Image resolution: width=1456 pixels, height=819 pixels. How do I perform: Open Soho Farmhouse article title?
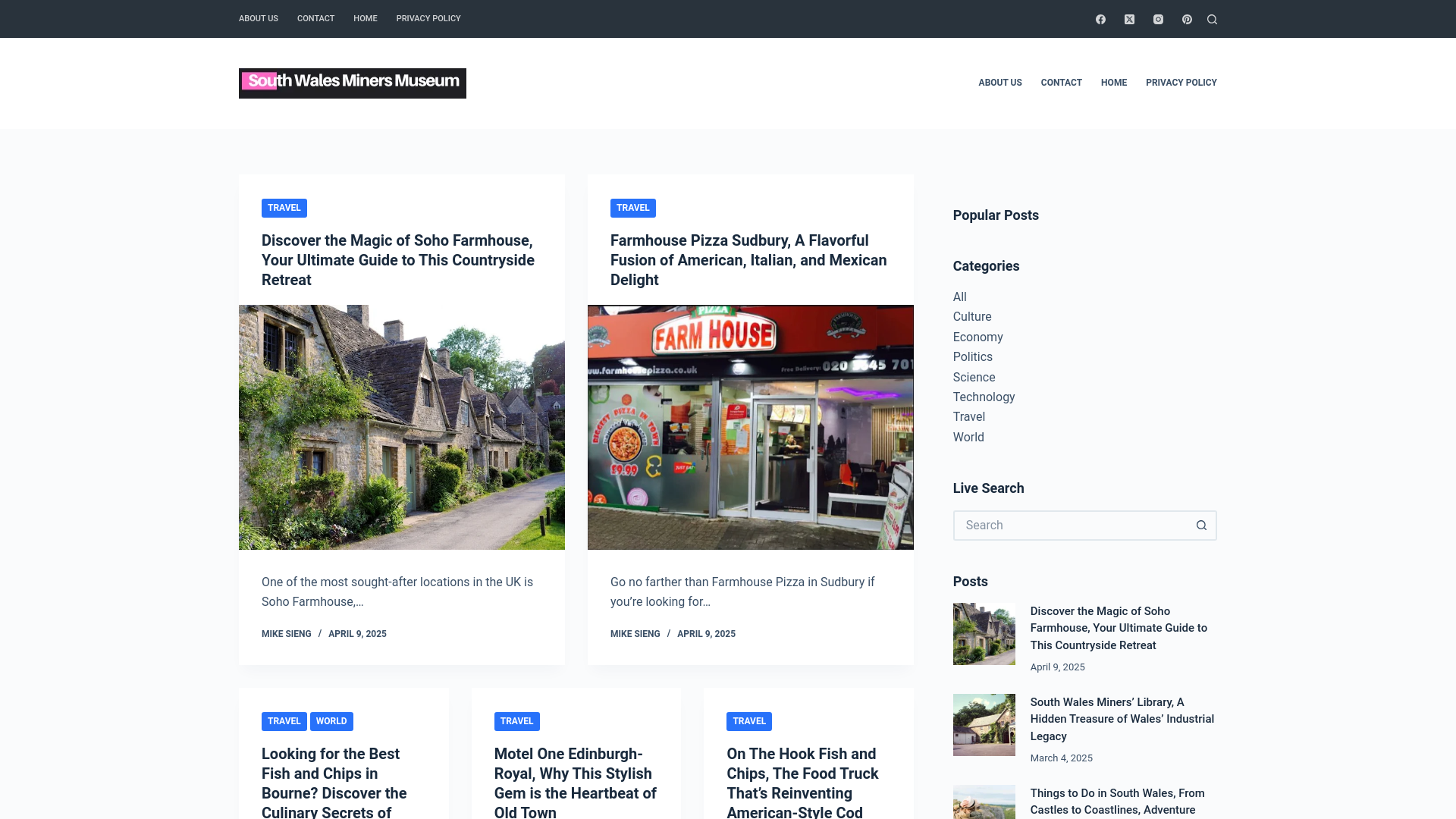(398, 260)
